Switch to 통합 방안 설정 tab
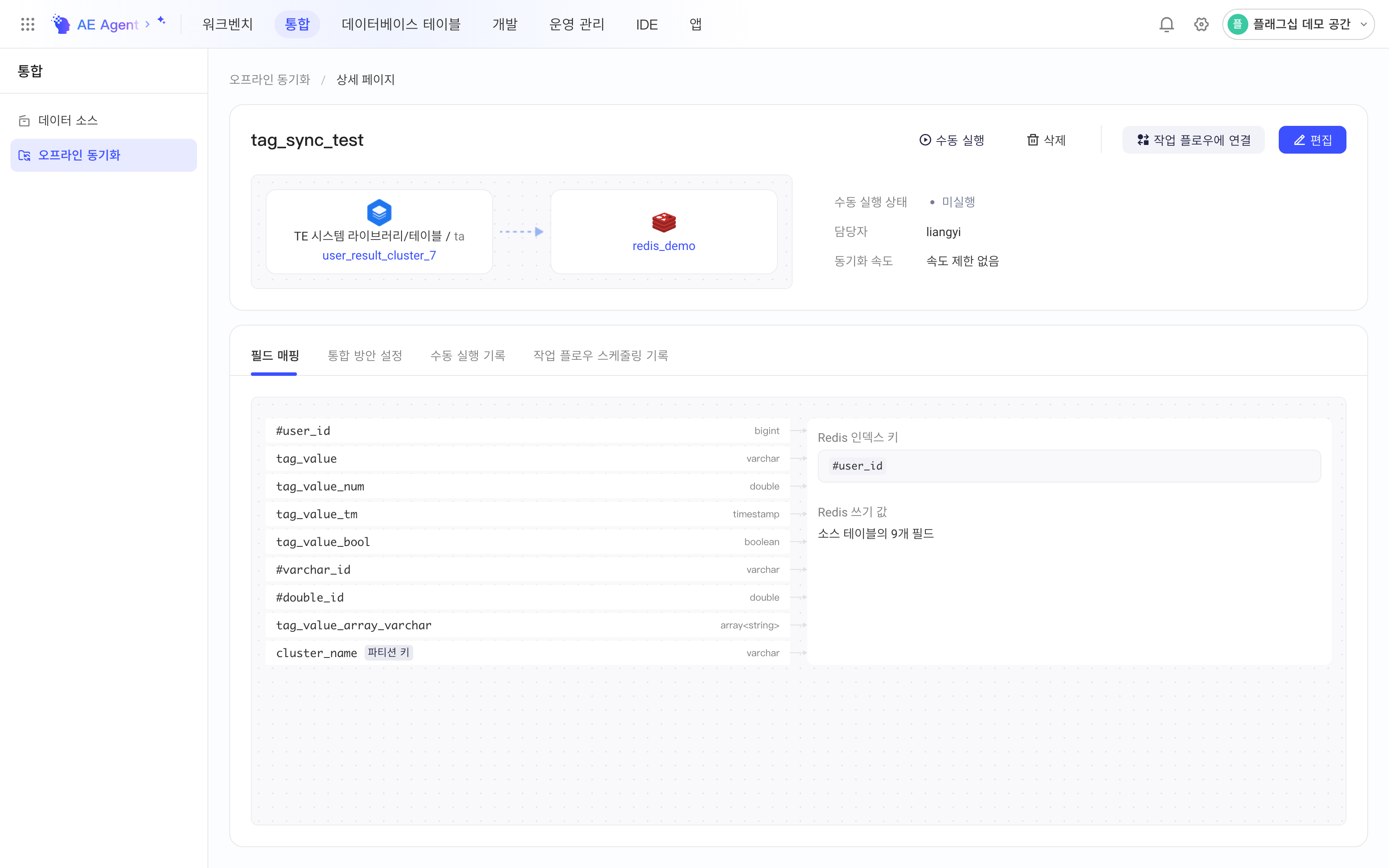The image size is (1389, 868). 365,356
